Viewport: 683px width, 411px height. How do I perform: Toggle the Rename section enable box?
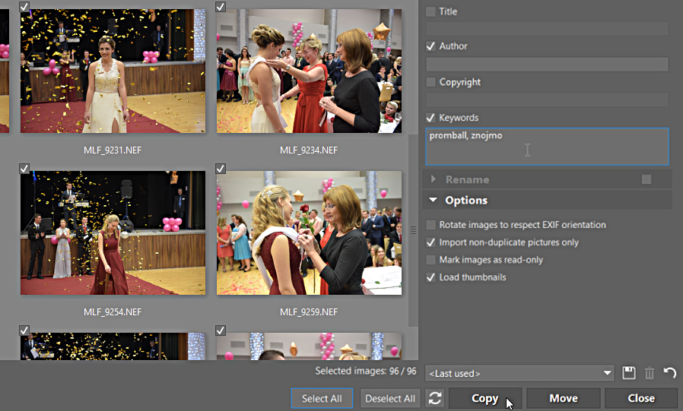646,179
